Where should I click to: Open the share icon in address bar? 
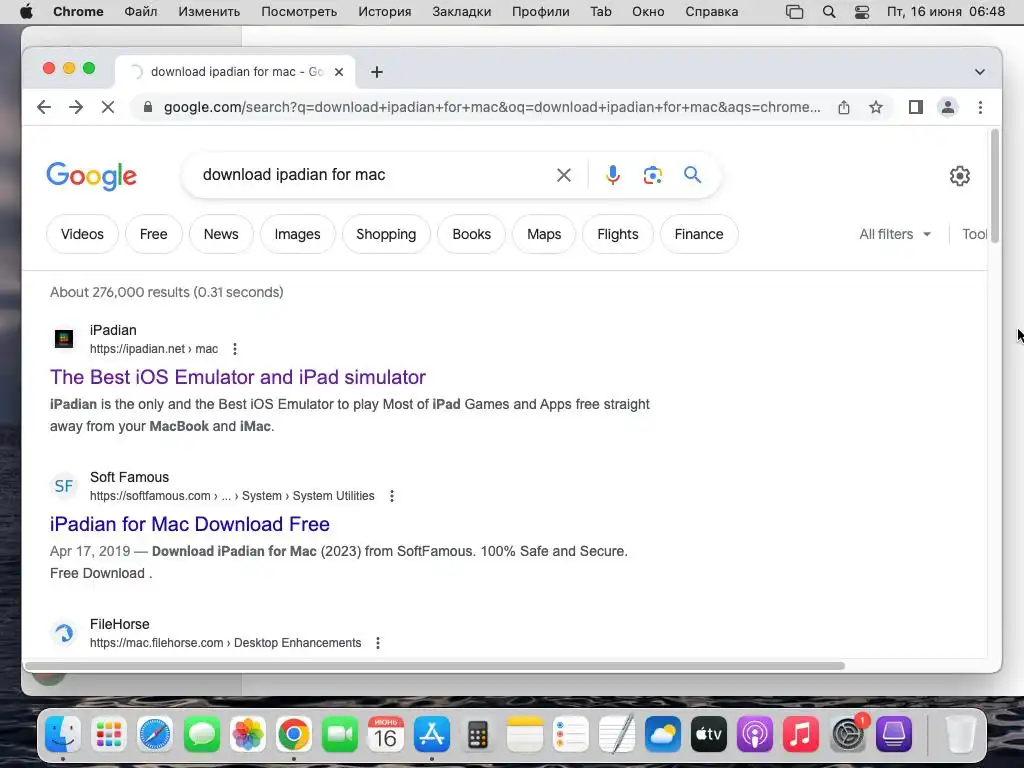844,107
